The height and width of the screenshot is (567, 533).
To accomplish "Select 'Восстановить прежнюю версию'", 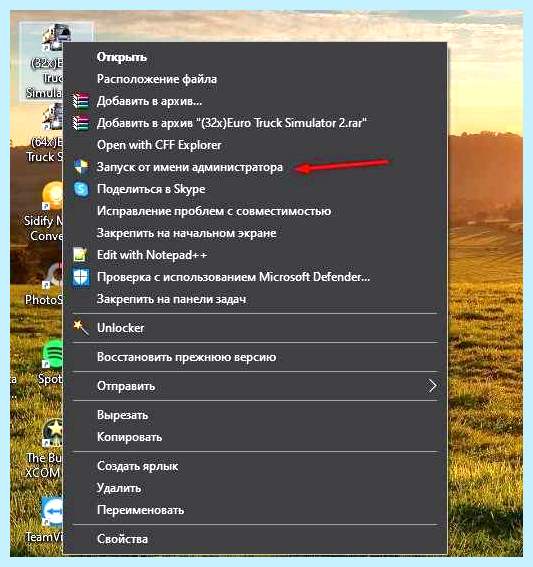I will [x=255, y=357].
